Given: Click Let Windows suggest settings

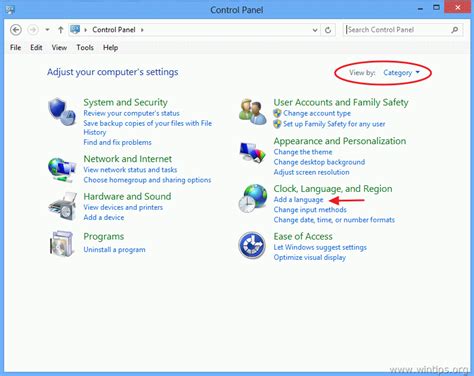Looking at the screenshot, I should (x=320, y=247).
